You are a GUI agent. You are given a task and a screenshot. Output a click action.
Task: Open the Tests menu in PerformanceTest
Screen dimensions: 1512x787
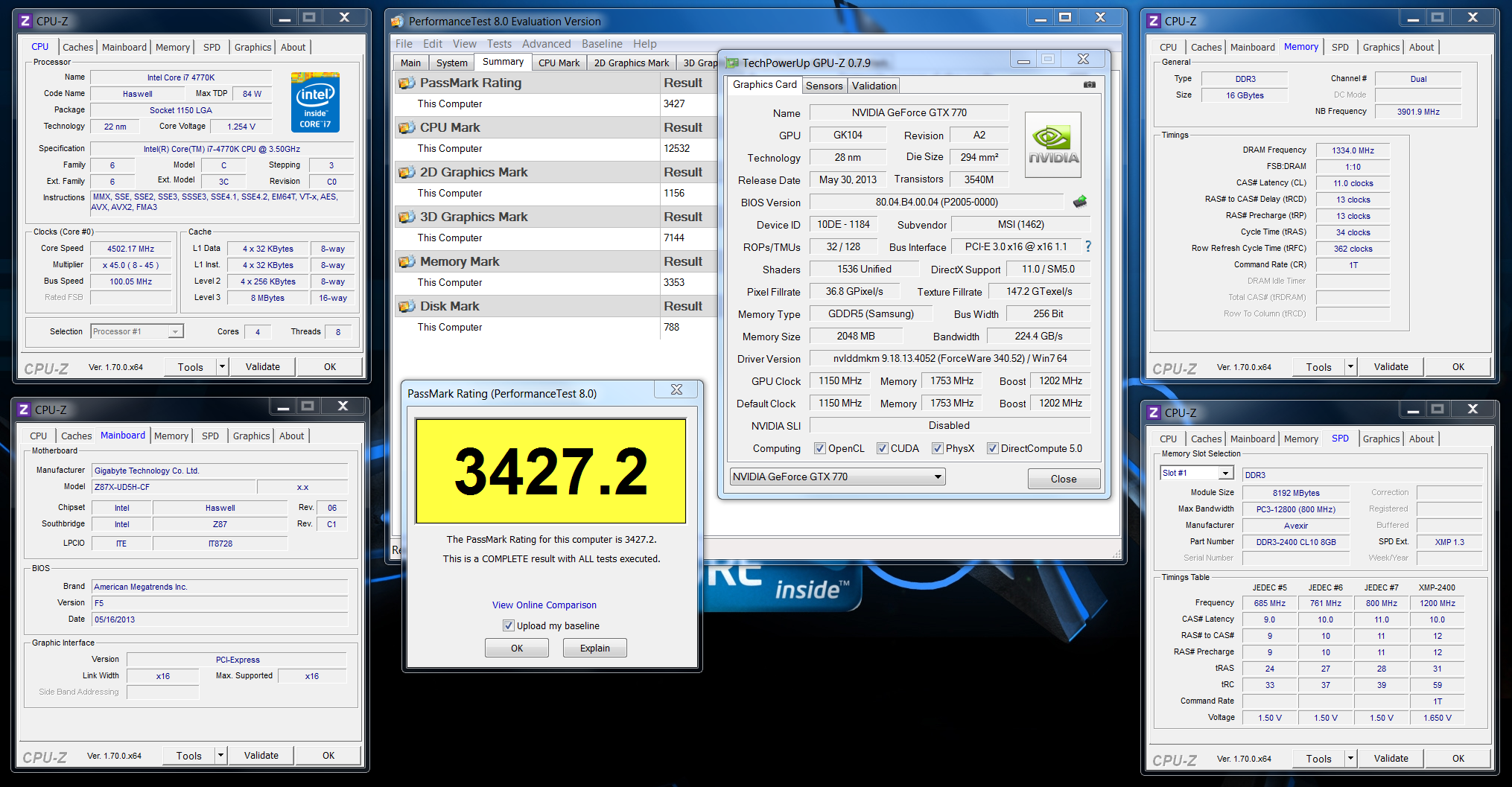pos(499,44)
